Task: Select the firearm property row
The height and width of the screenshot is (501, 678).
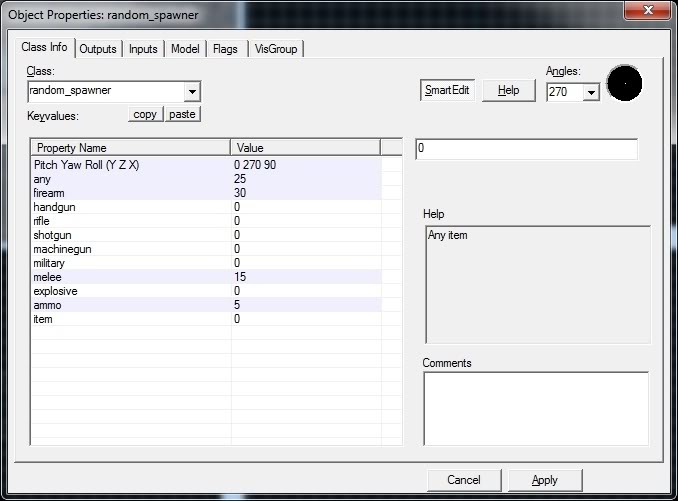Action: coord(130,193)
